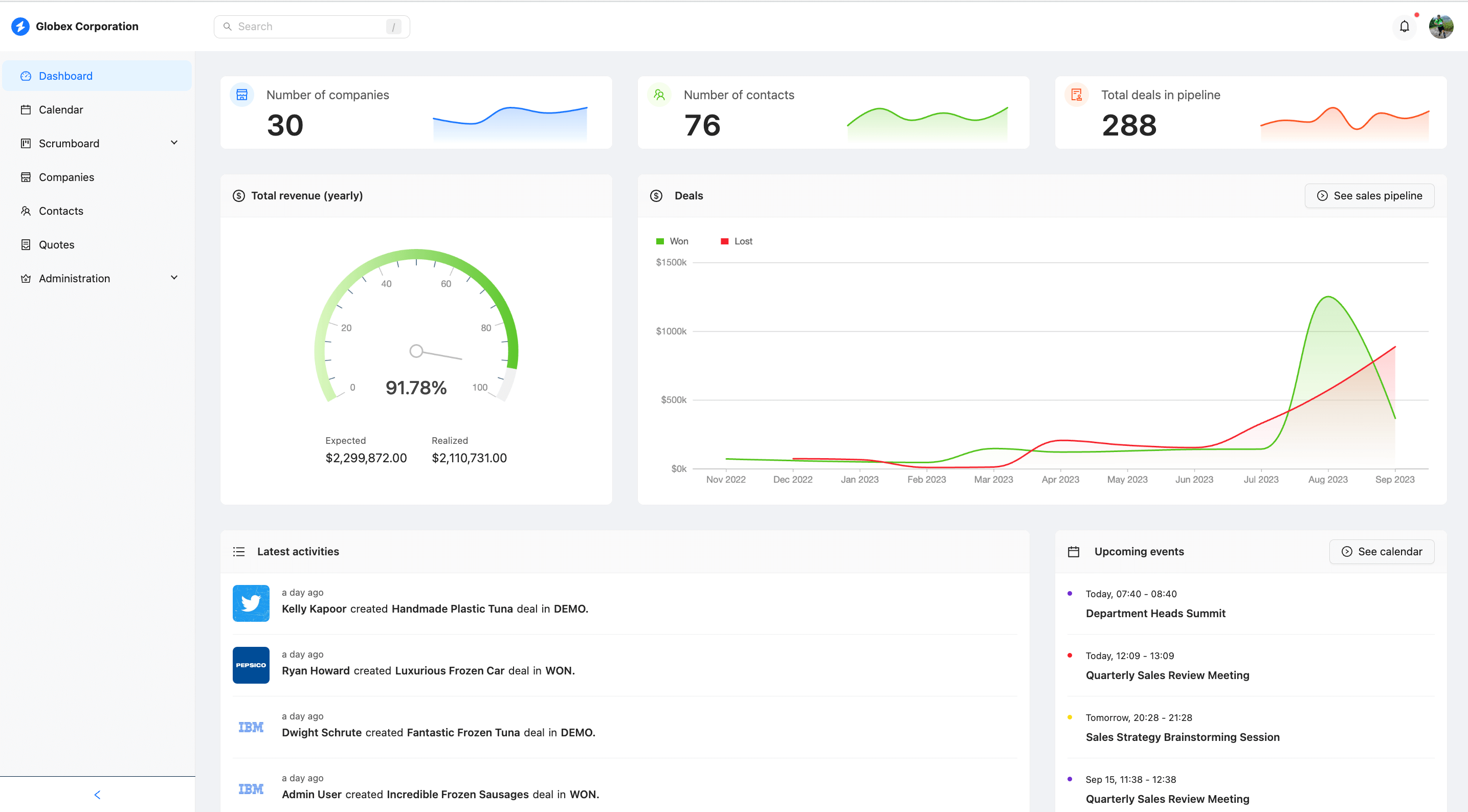The width and height of the screenshot is (1468, 812).
Task: Click the companies shop icon on stat card
Action: 242,95
